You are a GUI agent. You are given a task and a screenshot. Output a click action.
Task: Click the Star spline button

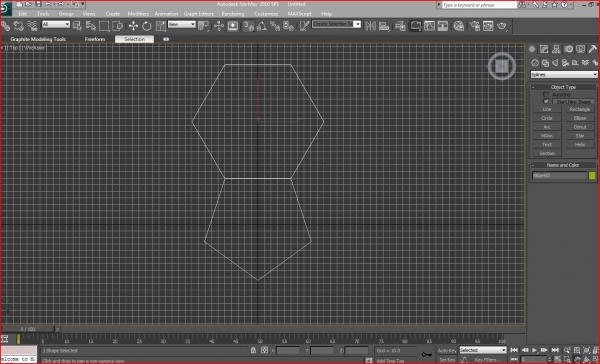(x=580, y=136)
